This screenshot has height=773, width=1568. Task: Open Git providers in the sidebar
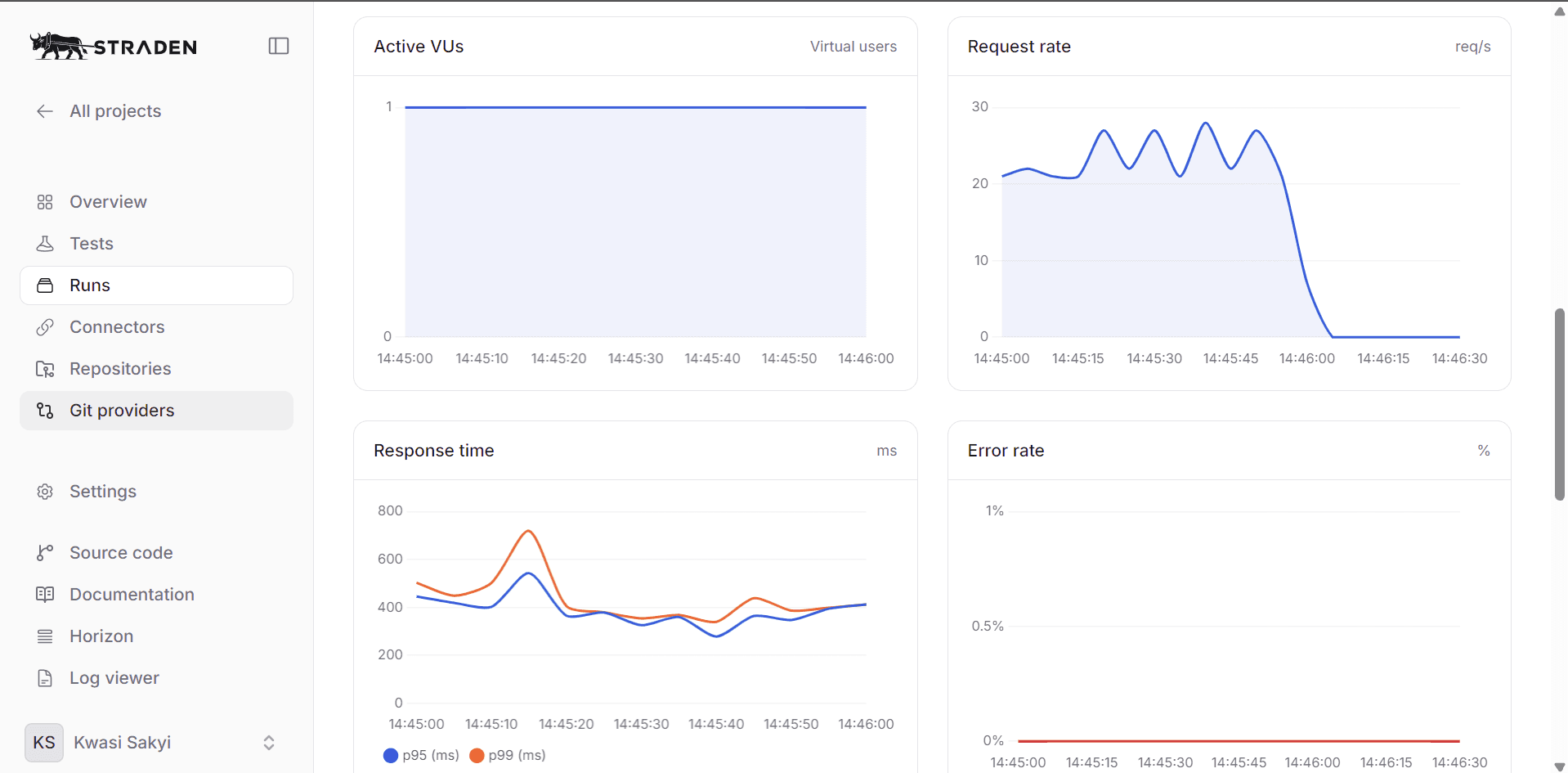156,411
